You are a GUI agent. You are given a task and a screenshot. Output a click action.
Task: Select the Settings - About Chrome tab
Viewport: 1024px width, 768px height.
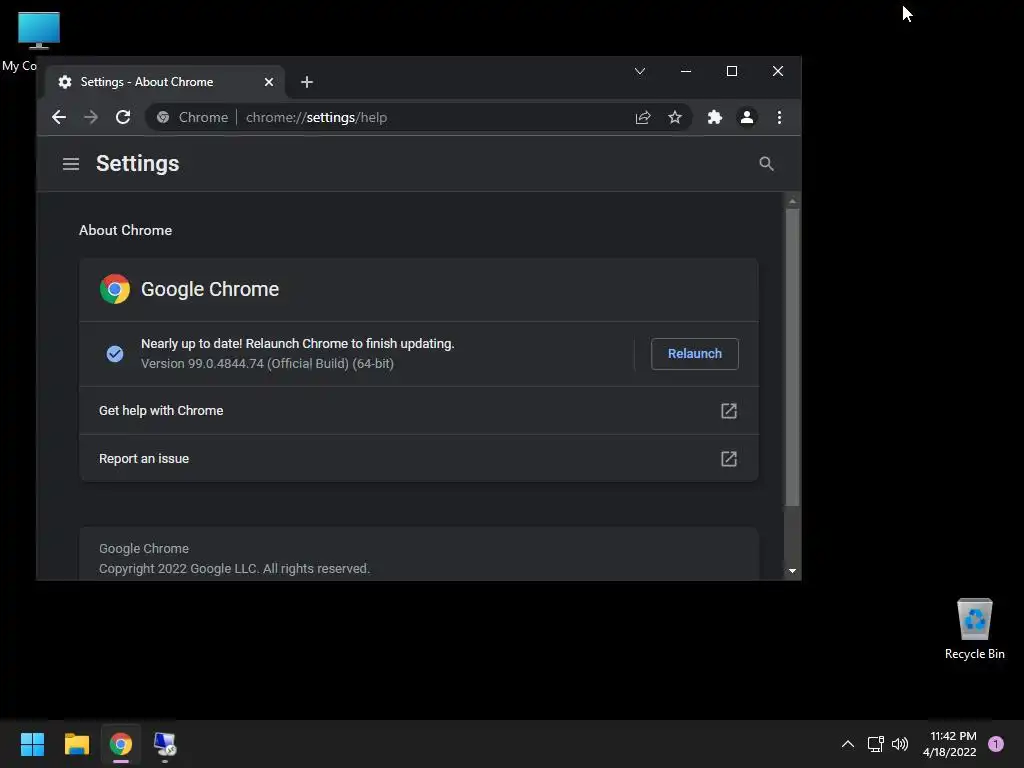click(x=165, y=82)
